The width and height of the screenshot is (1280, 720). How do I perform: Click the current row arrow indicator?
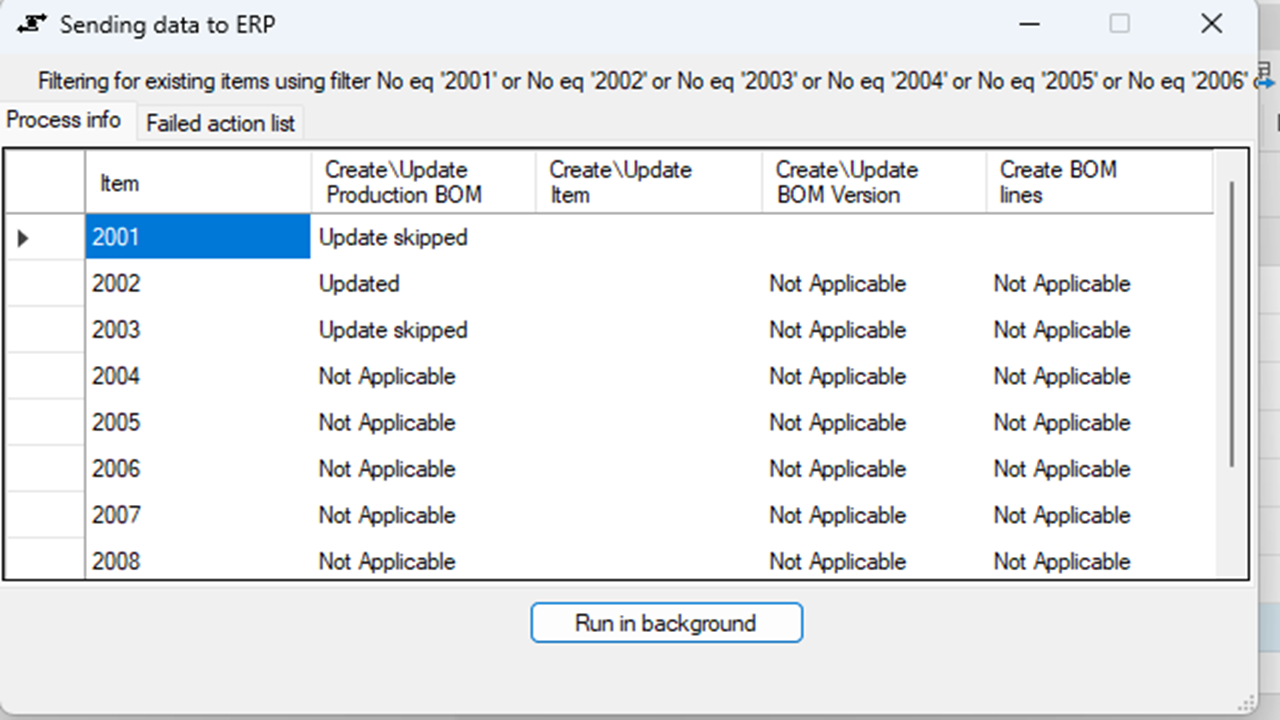pyautogui.click(x=23, y=238)
